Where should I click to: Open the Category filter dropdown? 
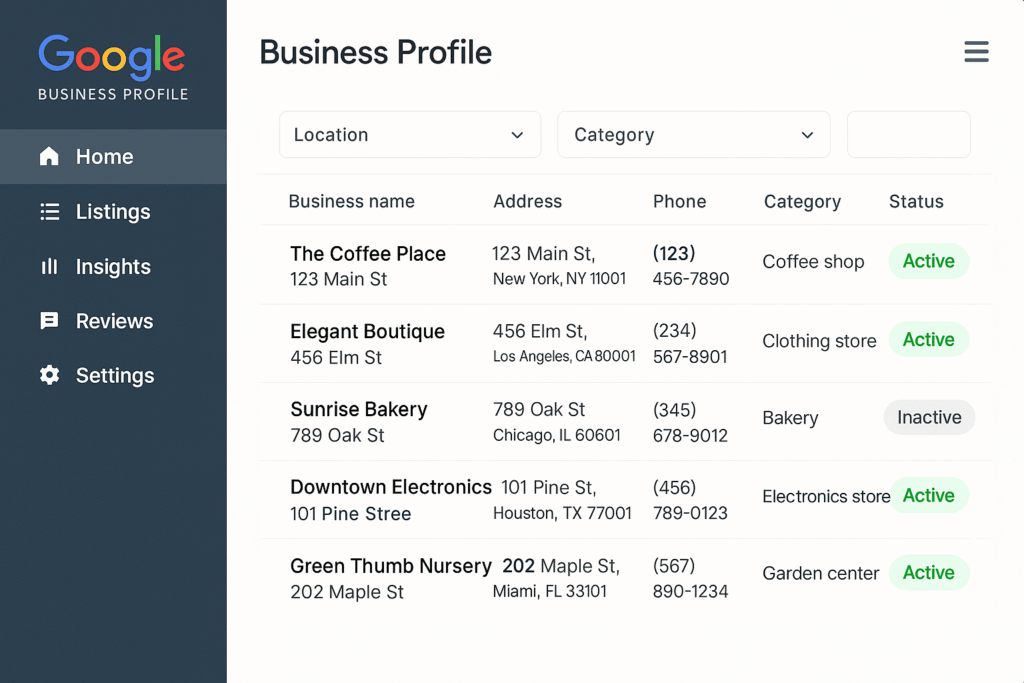pyautogui.click(x=694, y=134)
